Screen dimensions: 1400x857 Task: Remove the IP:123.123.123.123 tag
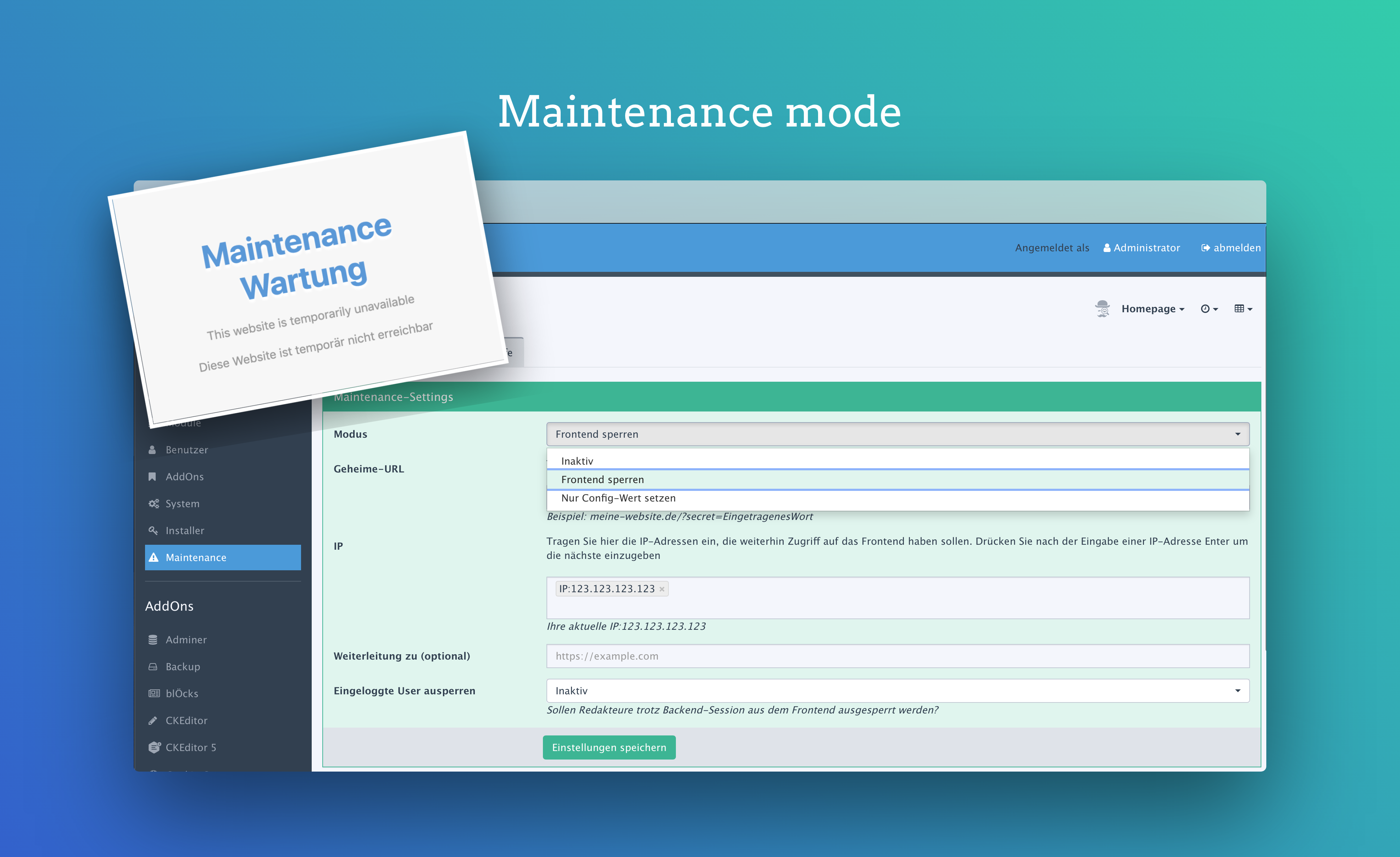coord(661,589)
